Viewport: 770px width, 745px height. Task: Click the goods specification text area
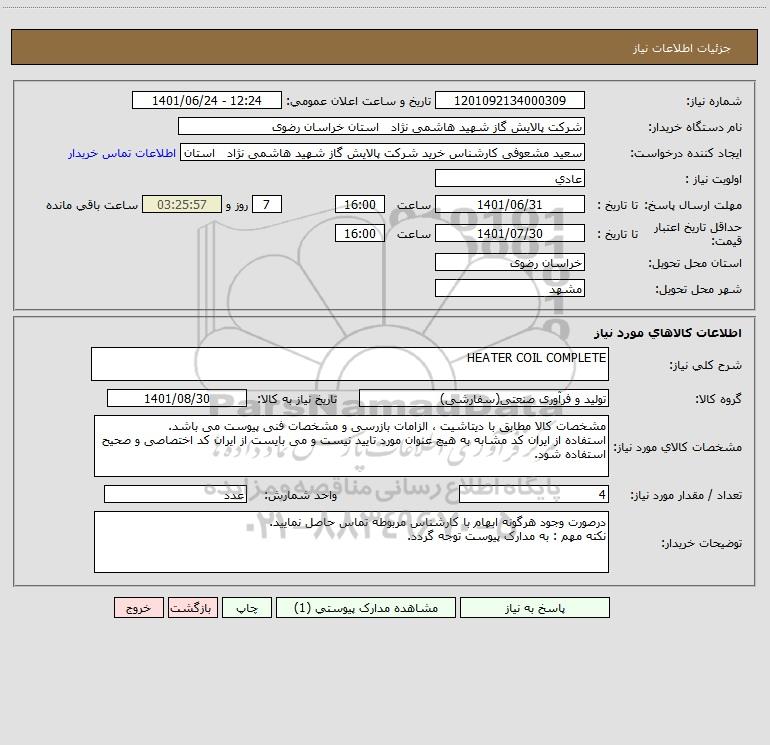pyautogui.click(x=351, y=446)
